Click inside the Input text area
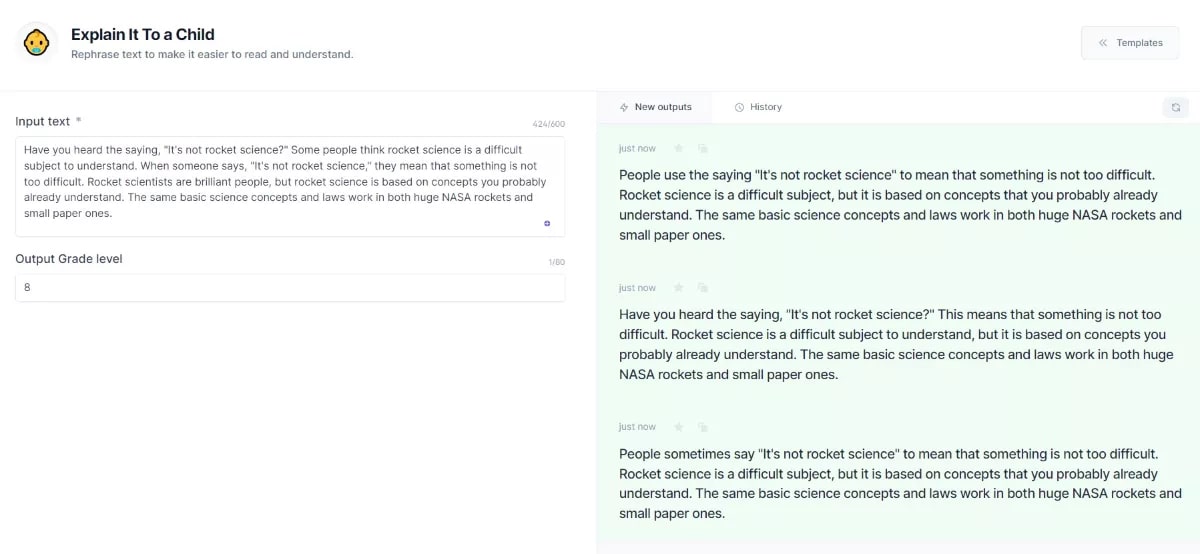 pyautogui.click(x=290, y=186)
